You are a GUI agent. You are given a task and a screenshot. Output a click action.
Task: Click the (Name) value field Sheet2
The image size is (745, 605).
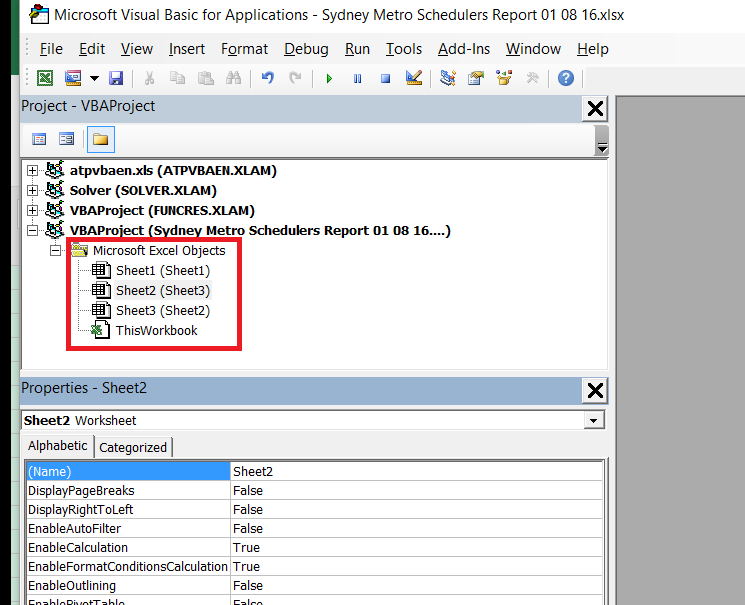tap(416, 471)
